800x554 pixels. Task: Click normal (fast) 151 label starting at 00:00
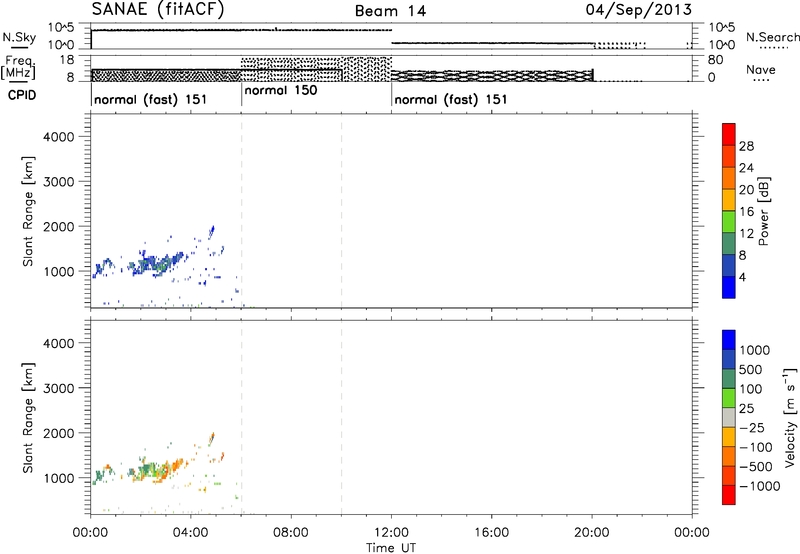pyautogui.click(x=151, y=99)
